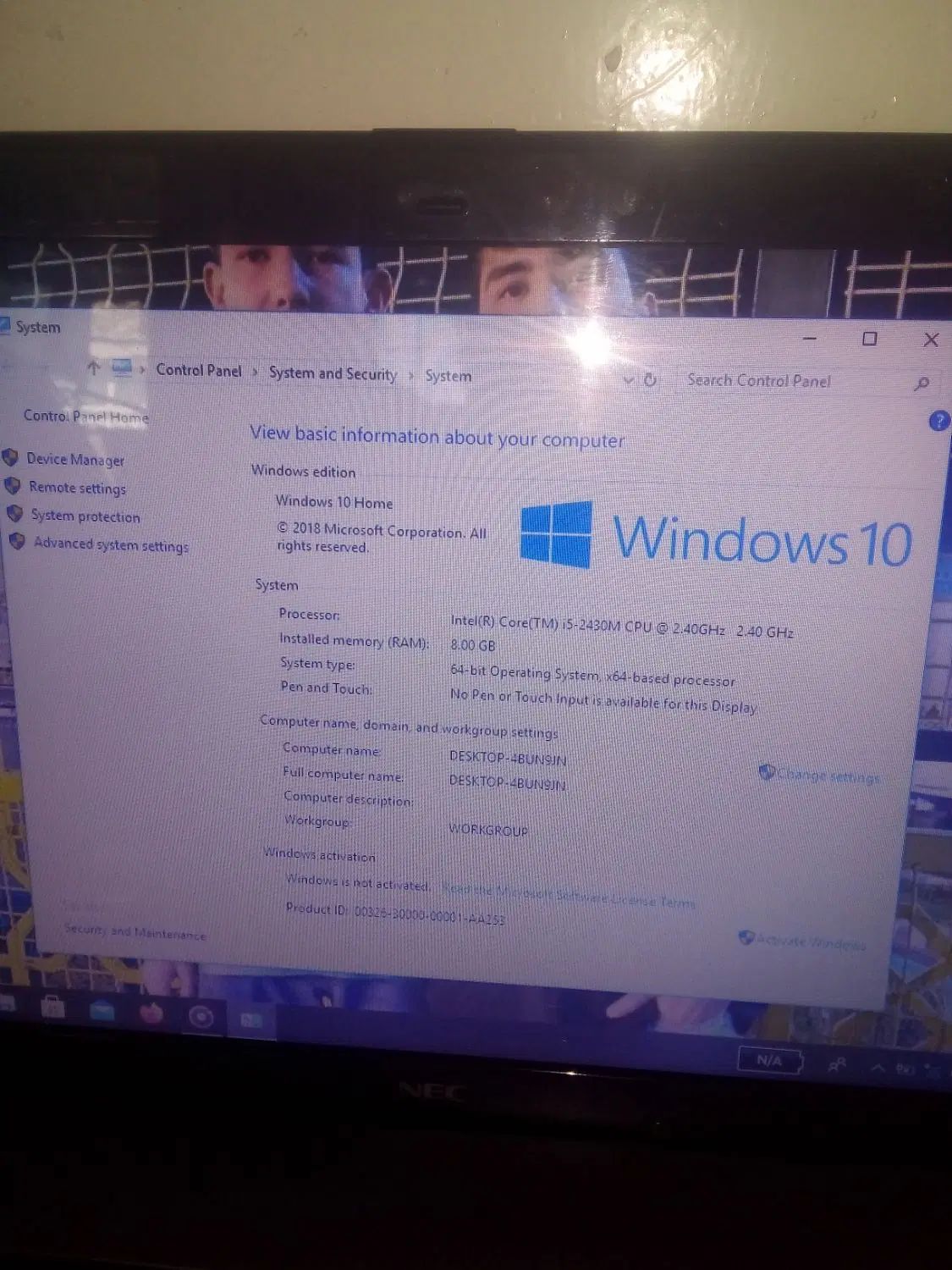Screen dimensions: 952x1270
Task: Read the Microsoft Software License Terms
Action: 569,895
